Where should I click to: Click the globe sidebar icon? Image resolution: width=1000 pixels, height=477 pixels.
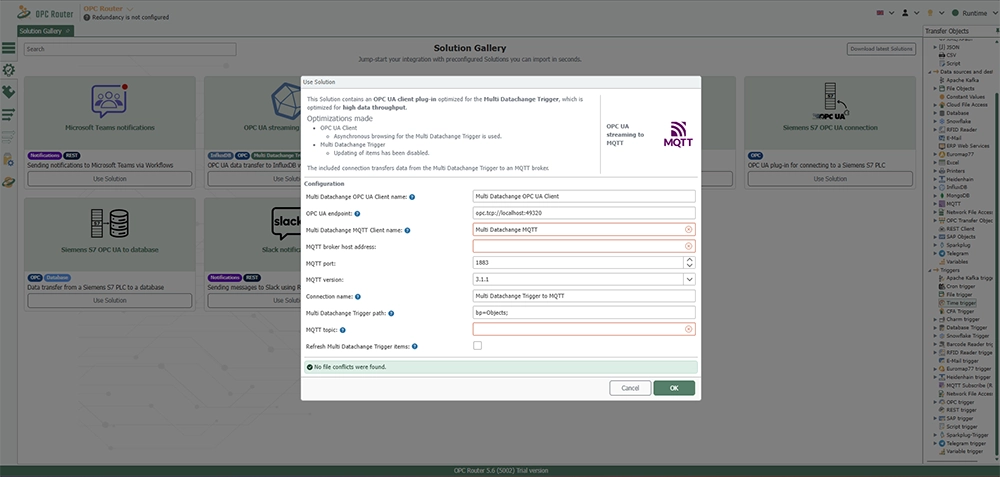point(8,182)
